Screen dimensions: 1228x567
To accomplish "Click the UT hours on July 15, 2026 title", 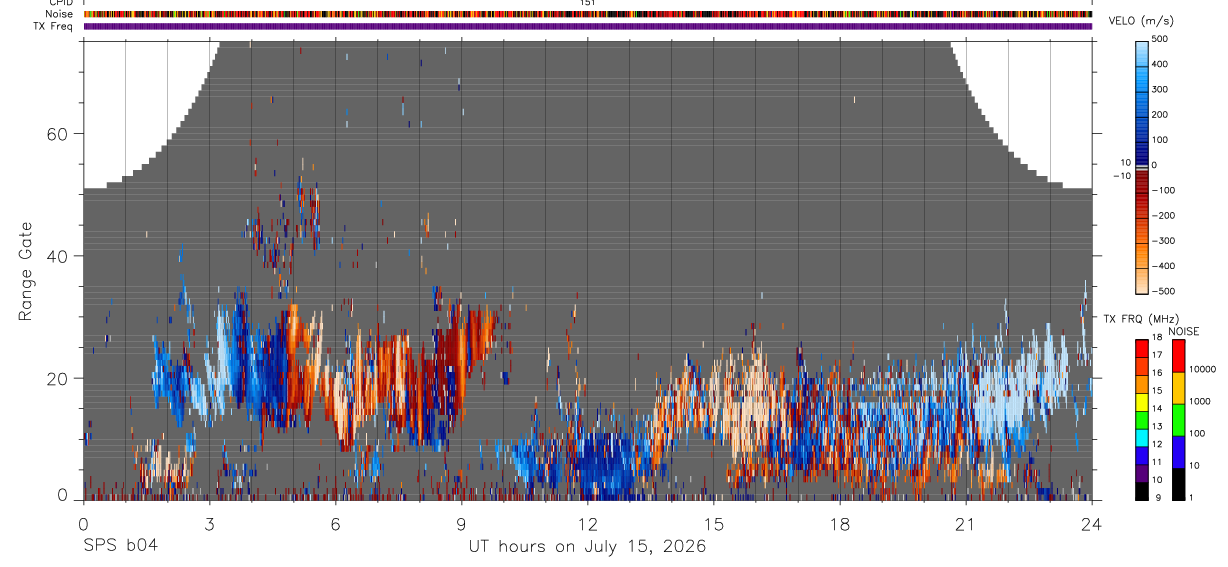I will (587, 547).
